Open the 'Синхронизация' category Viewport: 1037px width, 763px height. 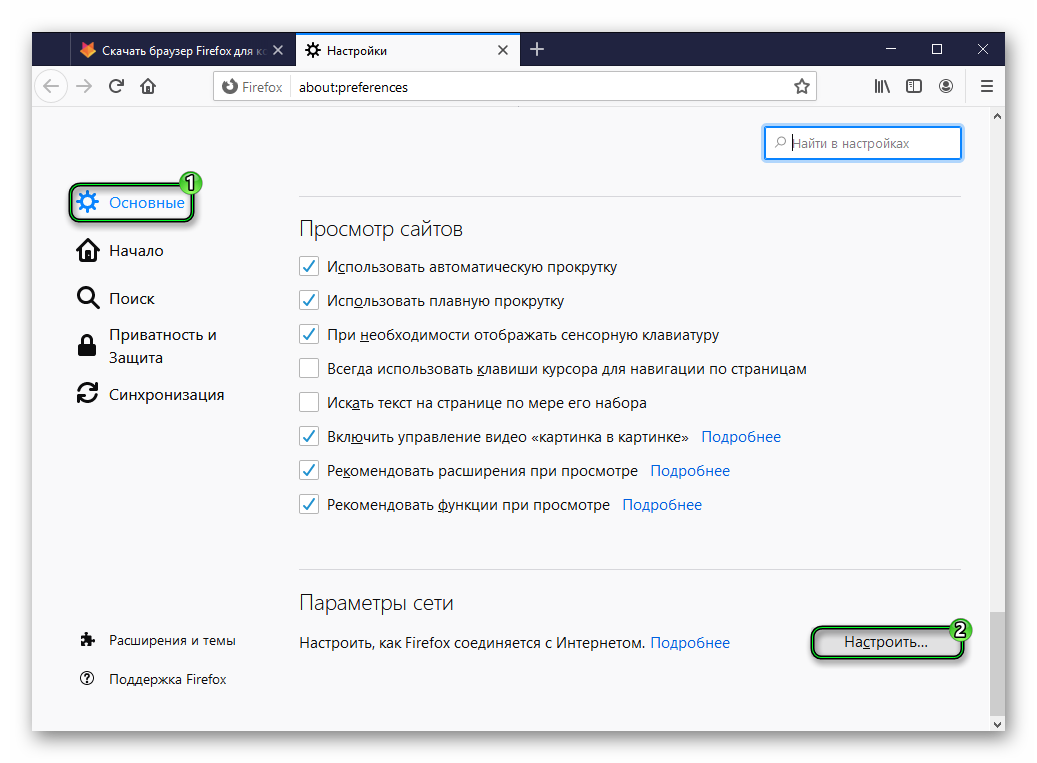pyautogui.click(x=151, y=394)
